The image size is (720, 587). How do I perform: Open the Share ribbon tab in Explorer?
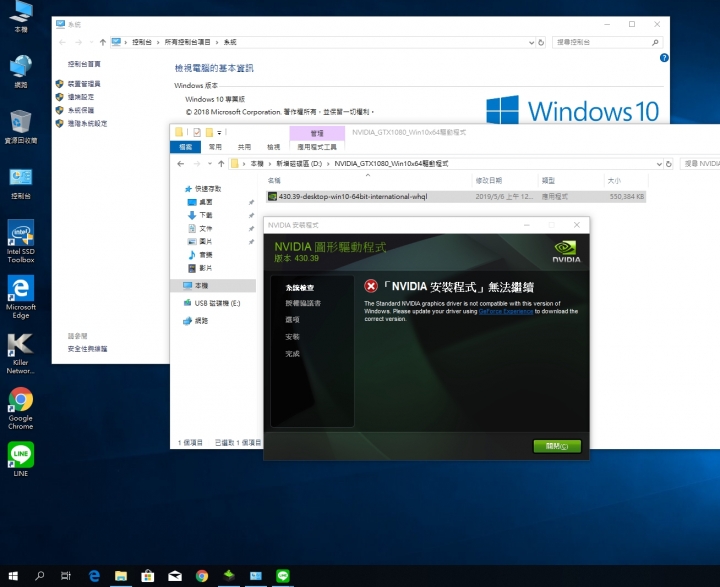[x=244, y=147]
